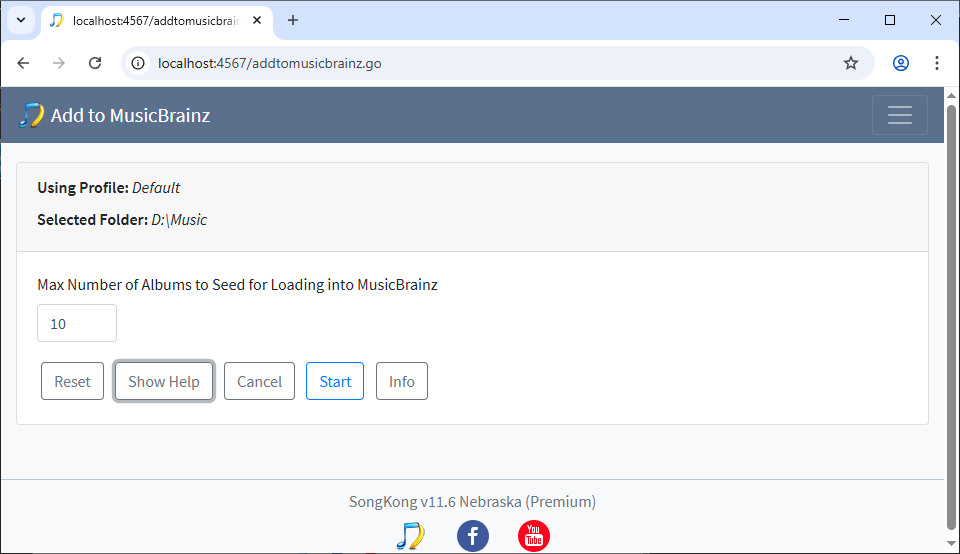Maximize the browser window

[890, 20]
